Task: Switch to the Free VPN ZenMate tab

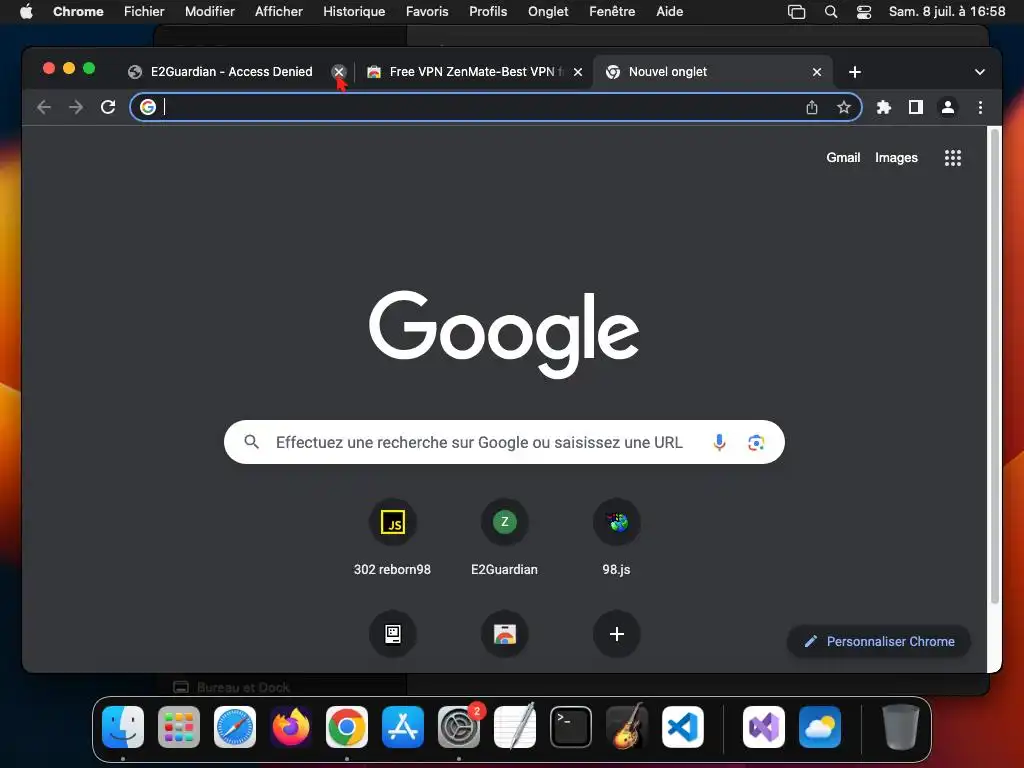Action: pos(472,72)
